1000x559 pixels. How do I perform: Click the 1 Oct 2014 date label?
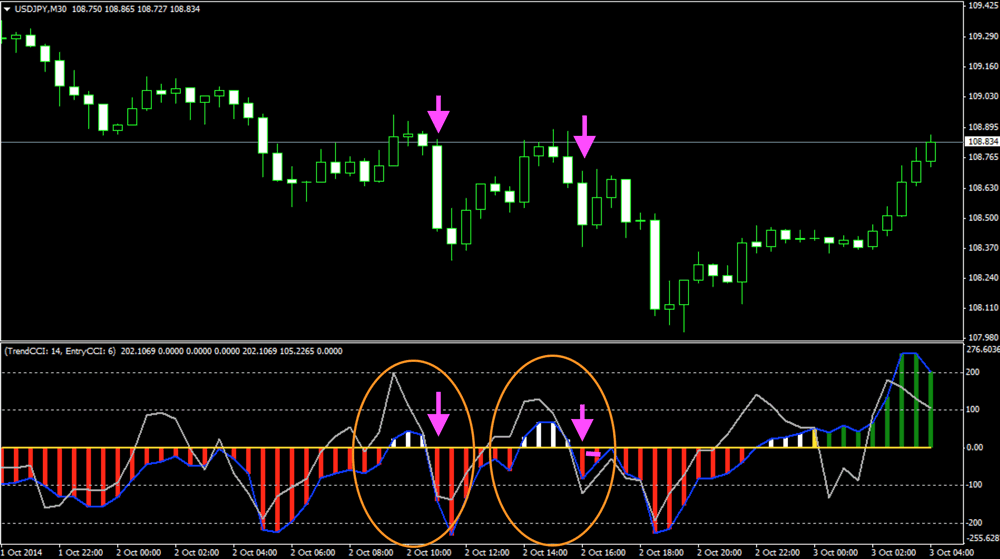[22, 553]
